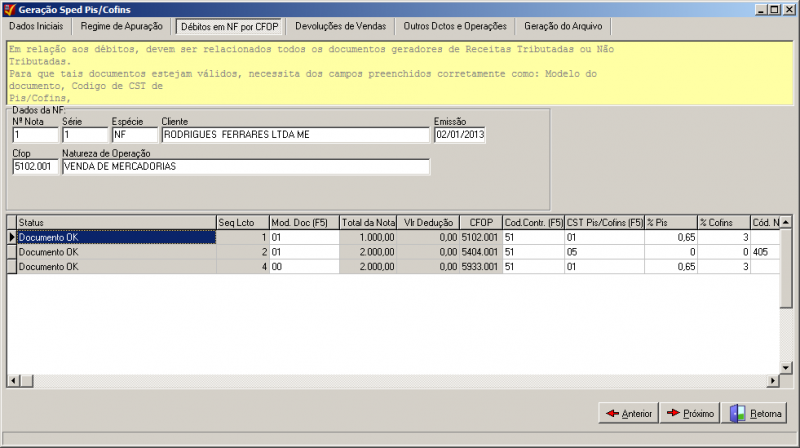Click the Status column header
The image size is (800, 448).
pyautogui.click(x=116, y=222)
